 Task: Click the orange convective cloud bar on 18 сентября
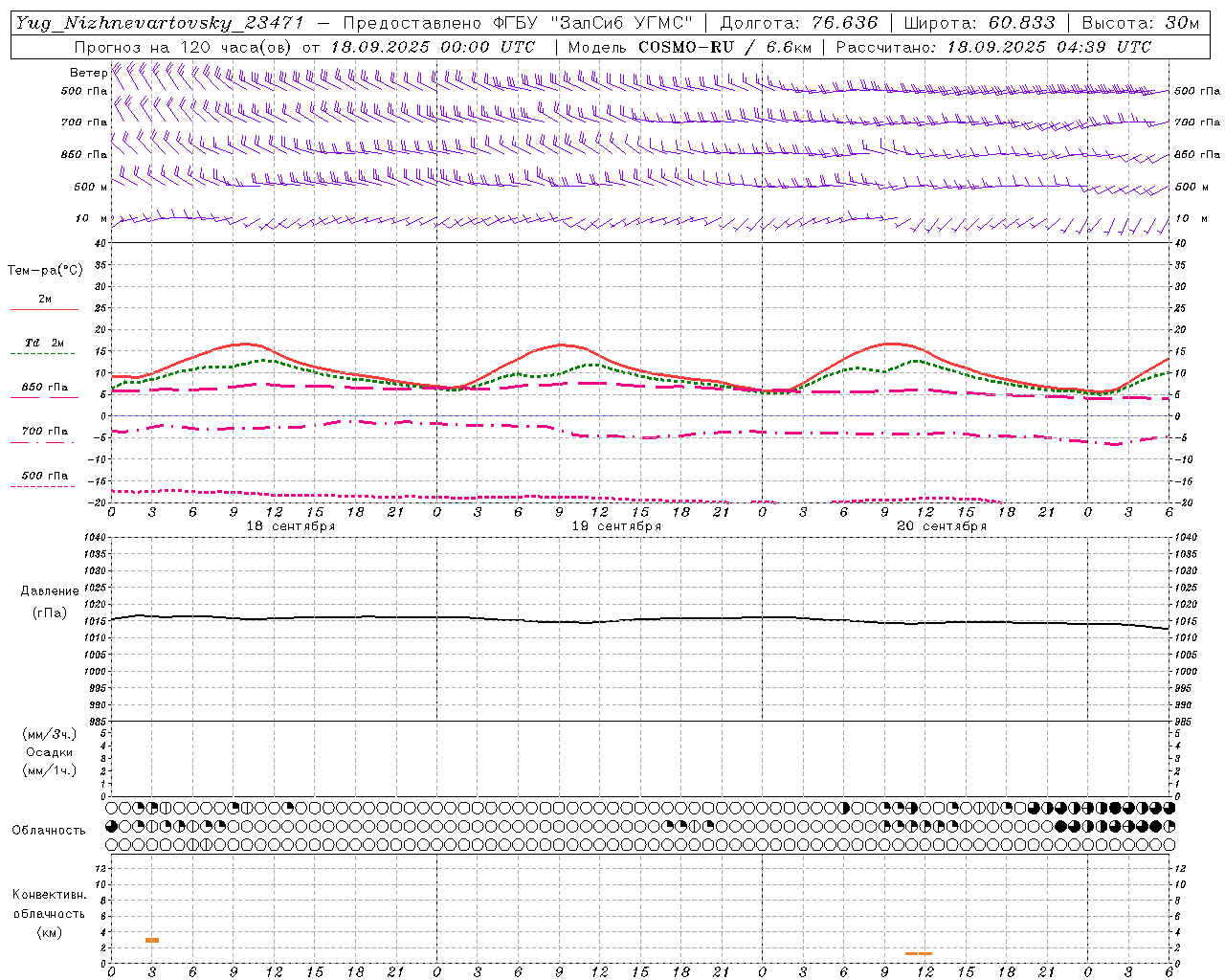pos(152,940)
